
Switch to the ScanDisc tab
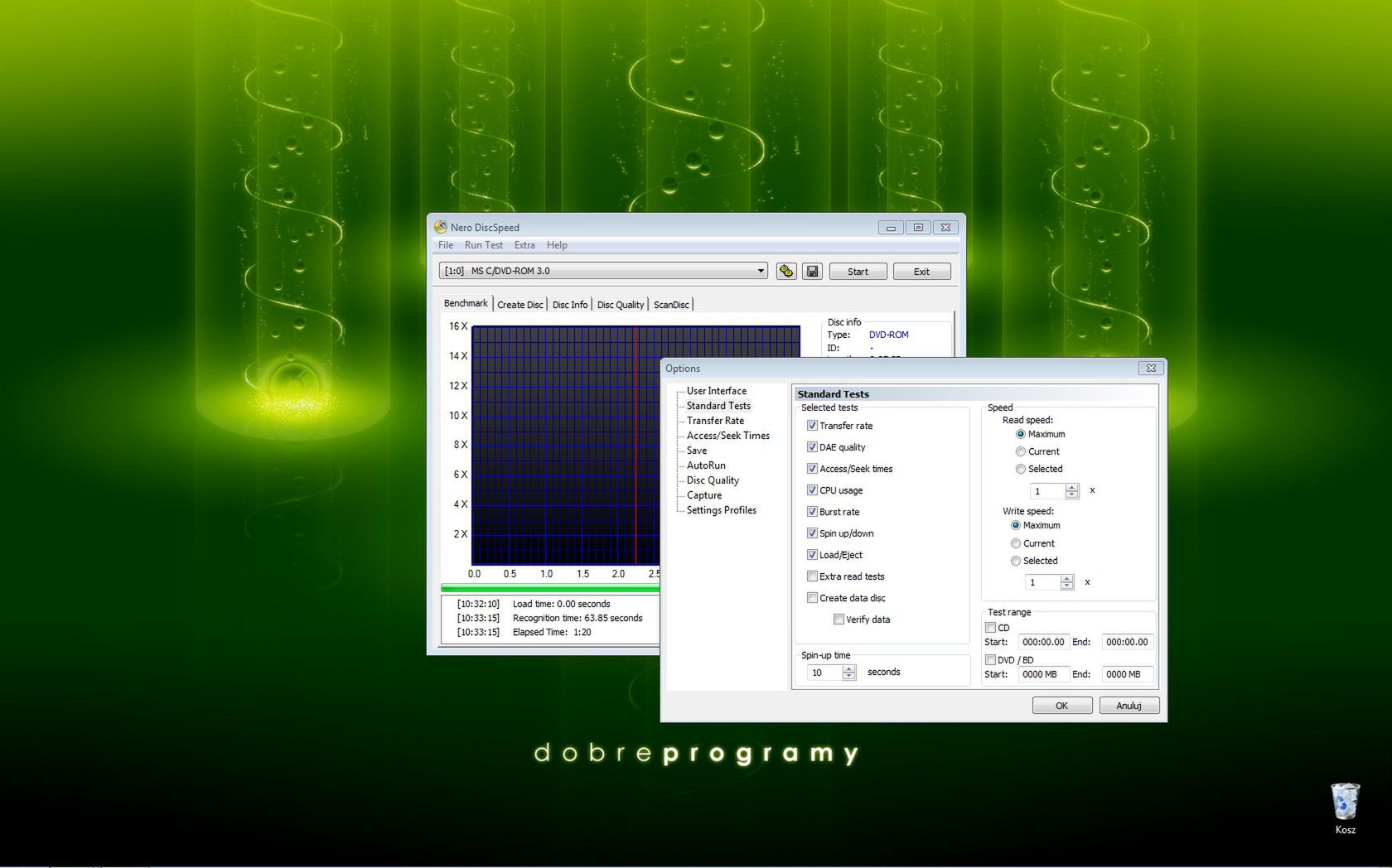pos(671,305)
